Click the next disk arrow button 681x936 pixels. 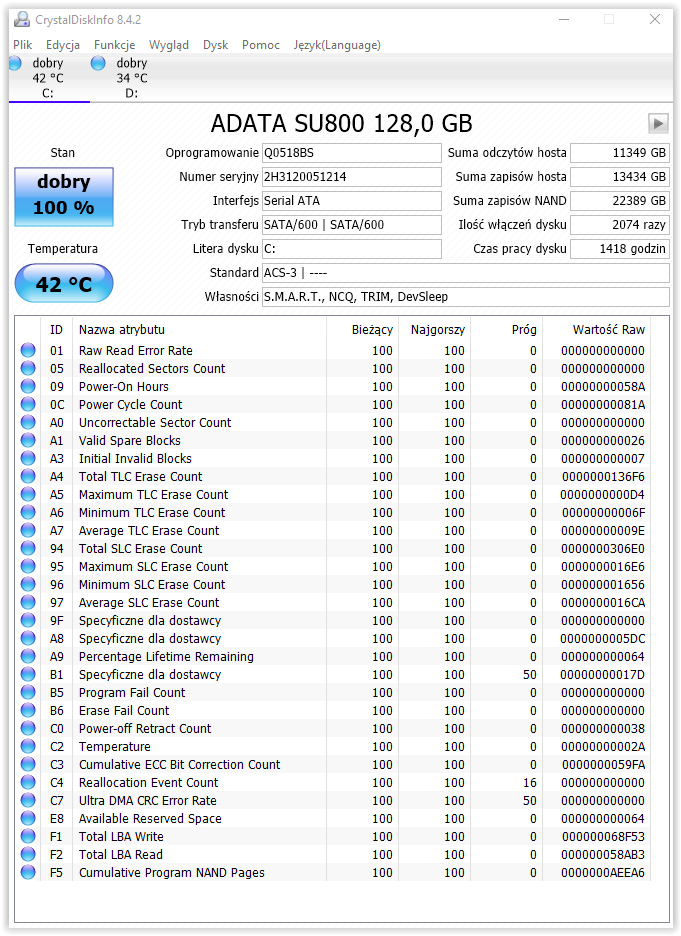[658, 124]
